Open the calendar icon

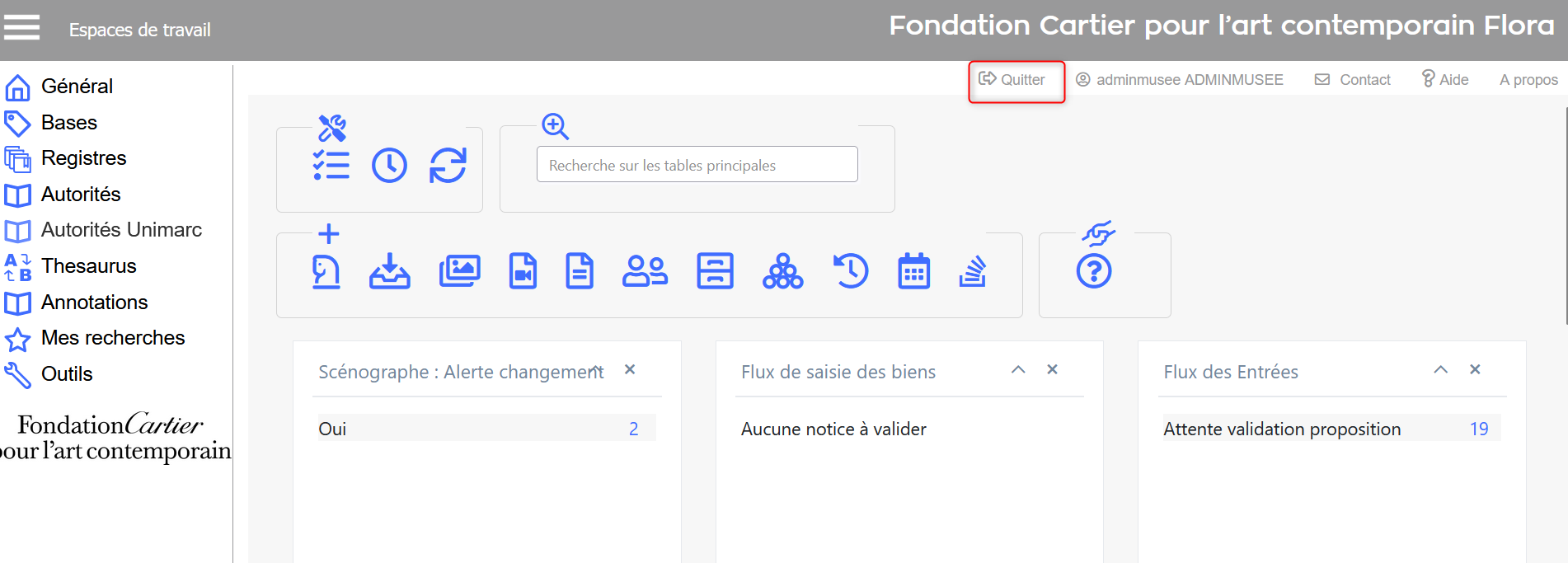(914, 271)
